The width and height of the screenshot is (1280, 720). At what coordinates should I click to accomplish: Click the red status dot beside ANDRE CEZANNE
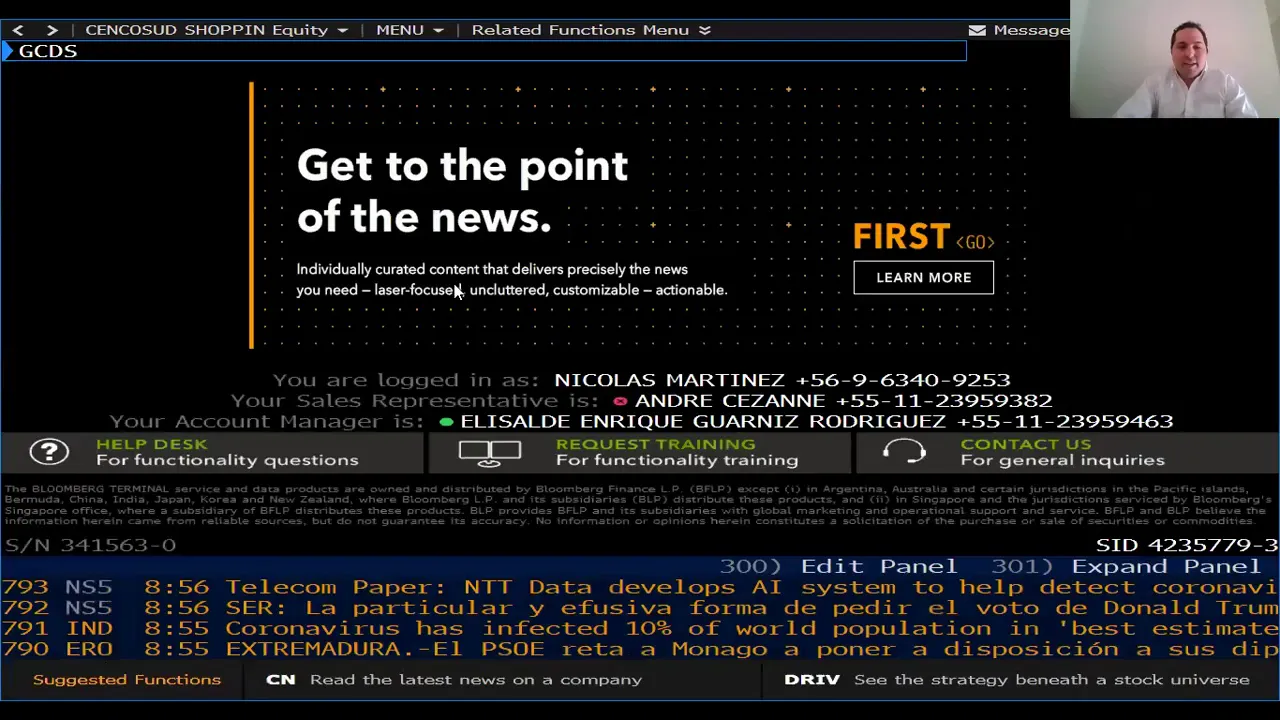[620, 401]
